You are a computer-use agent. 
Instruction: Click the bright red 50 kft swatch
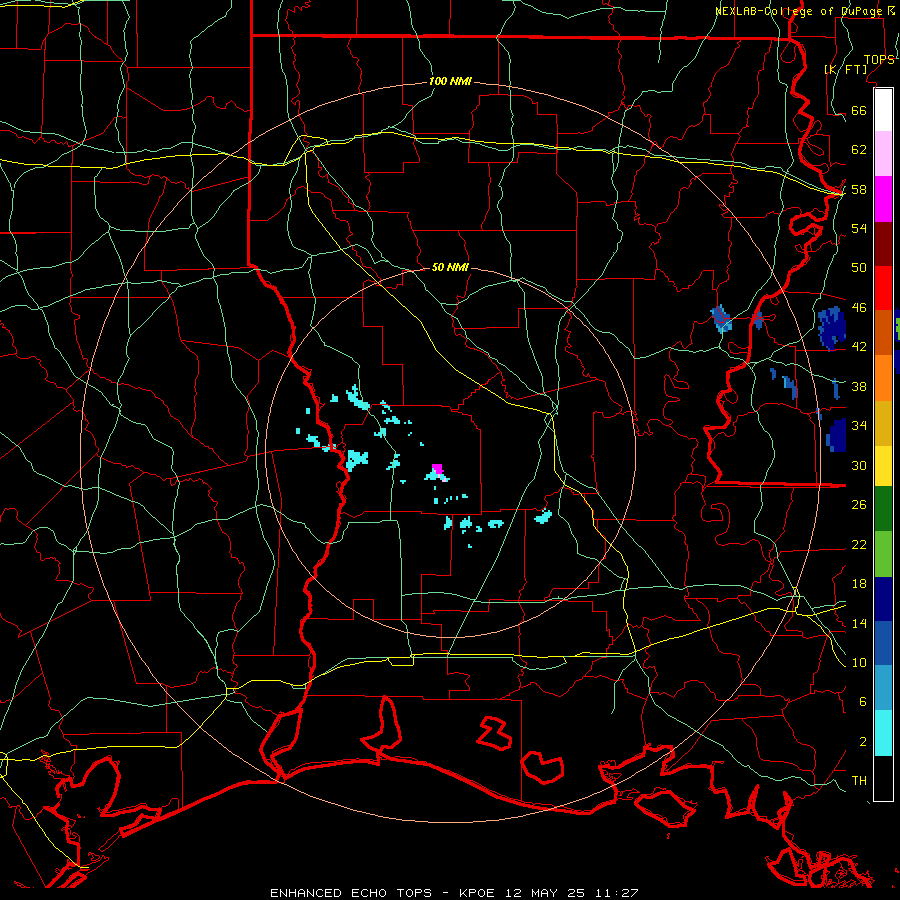pyautogui.click(x=883, y=288)
